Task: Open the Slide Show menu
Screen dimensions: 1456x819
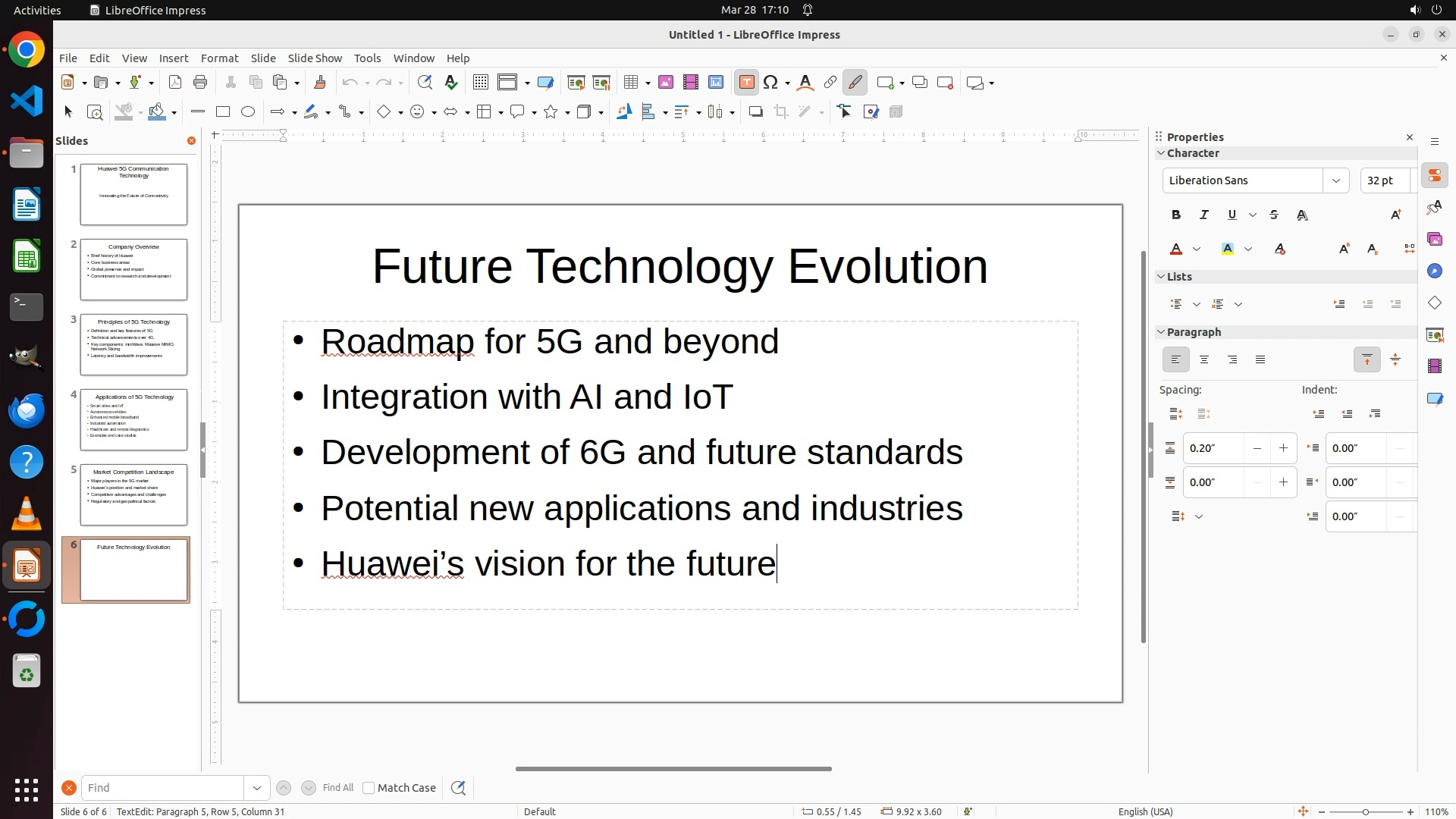Action: 315,58
